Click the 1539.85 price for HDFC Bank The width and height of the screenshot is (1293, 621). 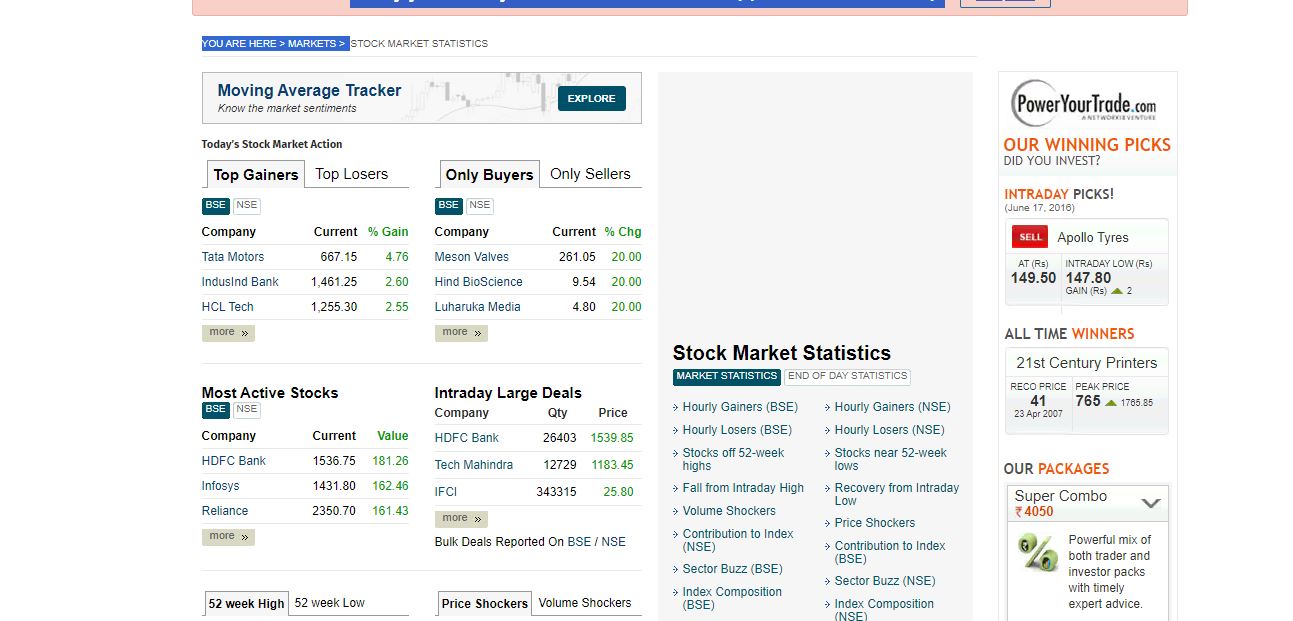coord(612,438)
